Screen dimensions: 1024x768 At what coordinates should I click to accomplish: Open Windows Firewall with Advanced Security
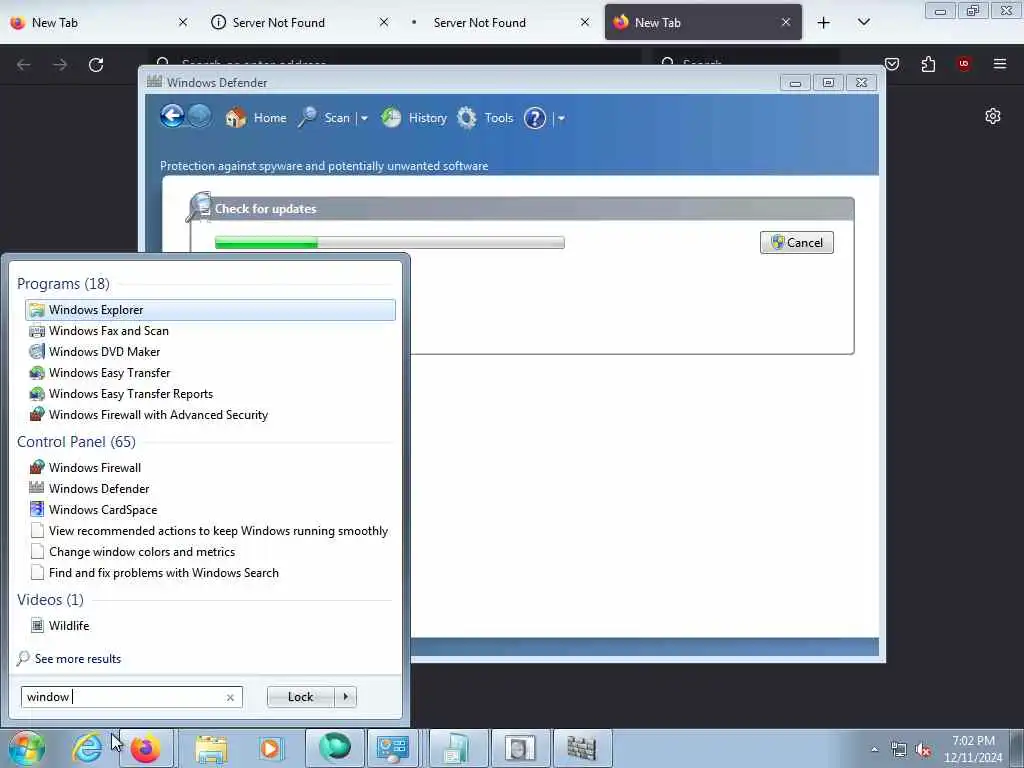click(x=210, y=415)
